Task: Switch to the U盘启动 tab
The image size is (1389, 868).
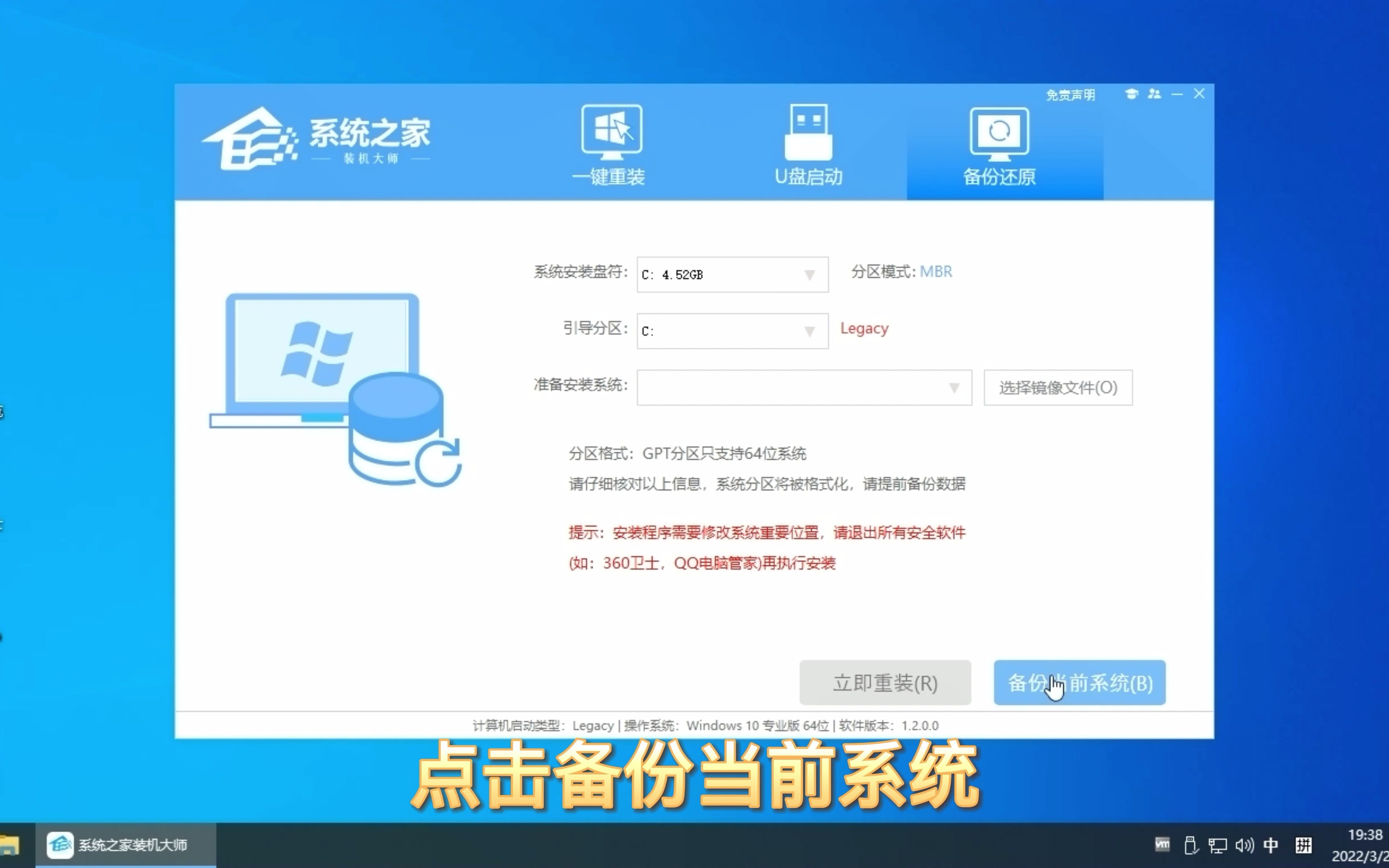Action: click(809, 146)
